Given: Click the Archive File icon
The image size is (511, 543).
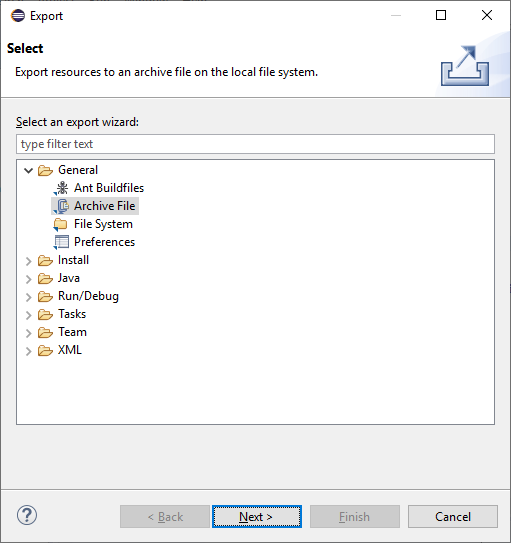Looking at the screenshot, I should (x=62, y=206).
